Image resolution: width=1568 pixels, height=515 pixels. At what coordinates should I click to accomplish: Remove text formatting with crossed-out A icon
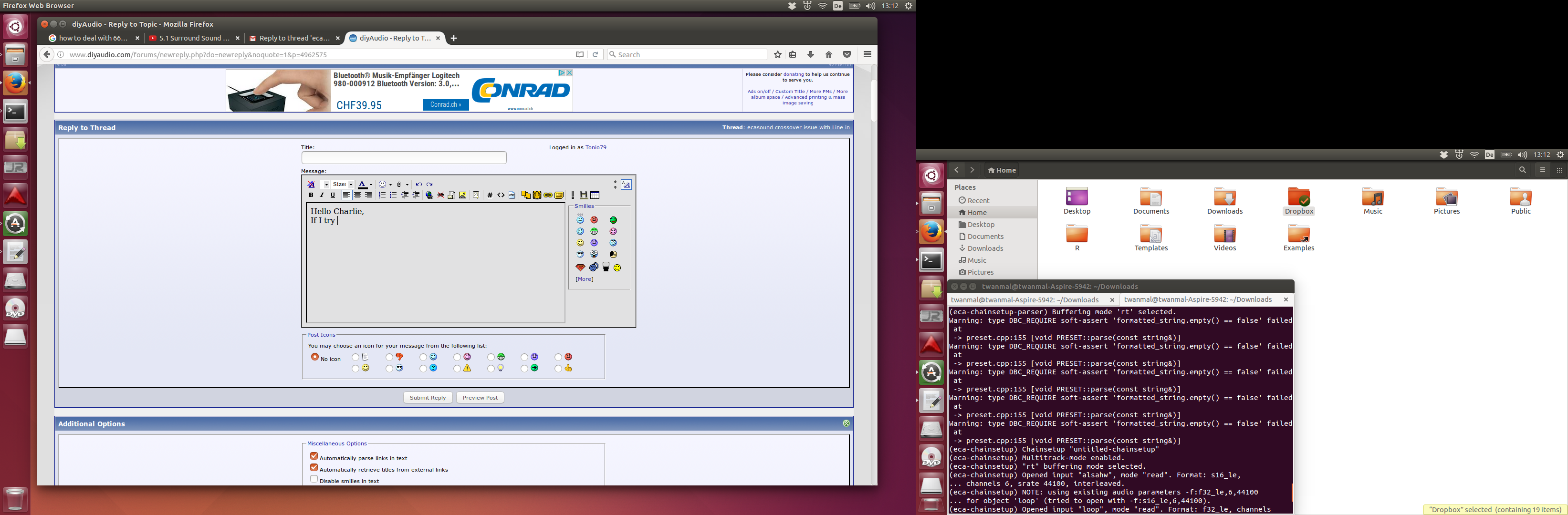[311, 185]
